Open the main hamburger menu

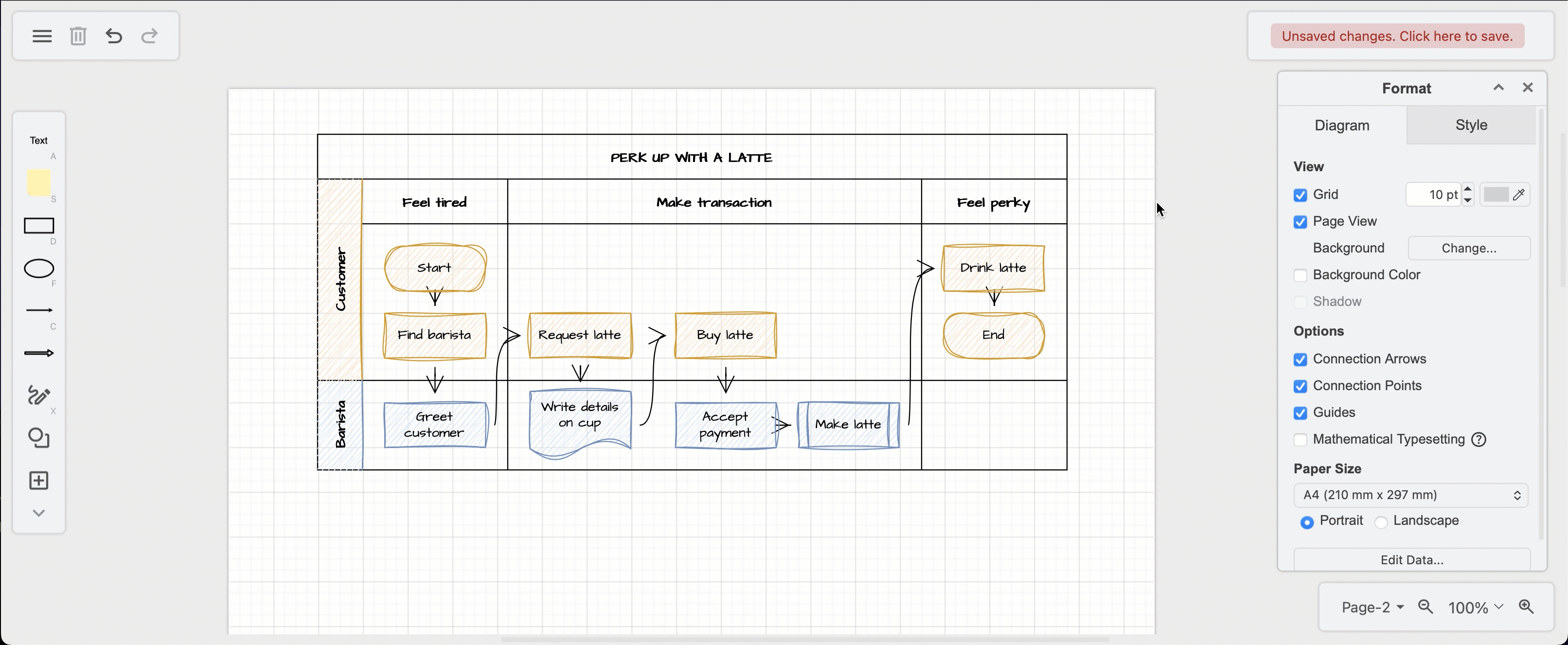[x=41, y=36]
